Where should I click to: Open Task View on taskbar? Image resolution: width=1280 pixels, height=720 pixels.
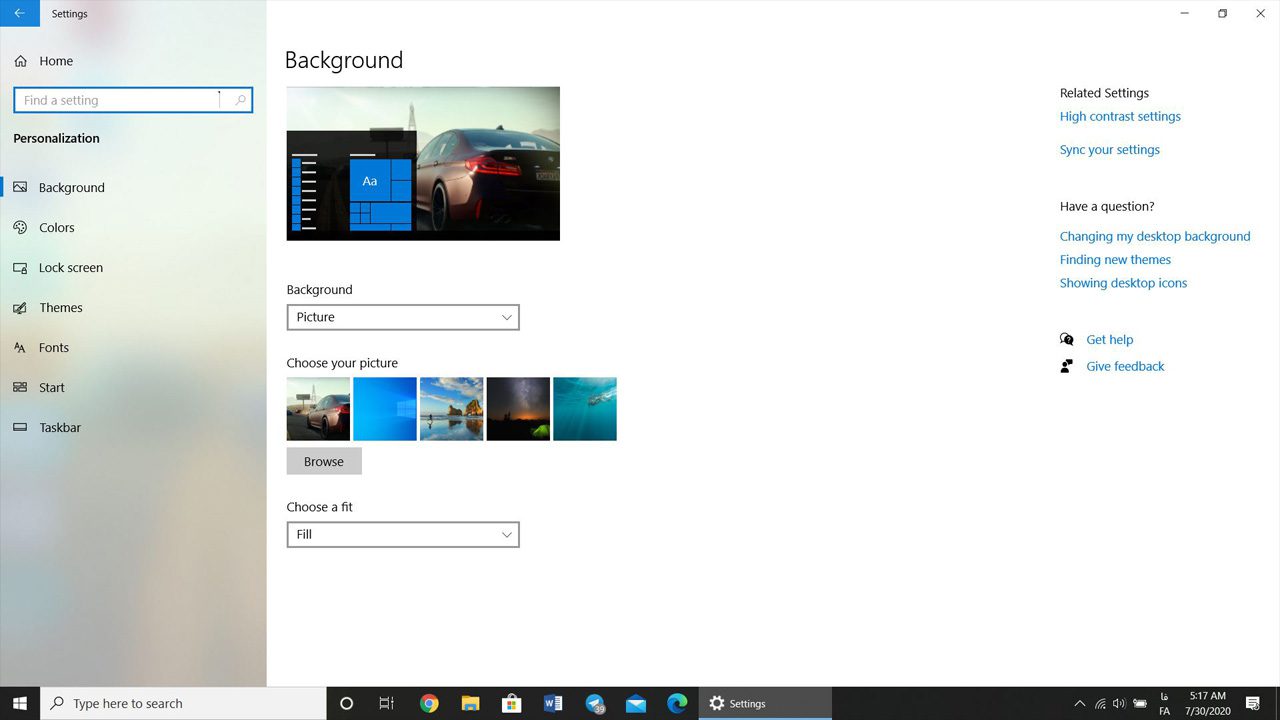pos(387,704)
